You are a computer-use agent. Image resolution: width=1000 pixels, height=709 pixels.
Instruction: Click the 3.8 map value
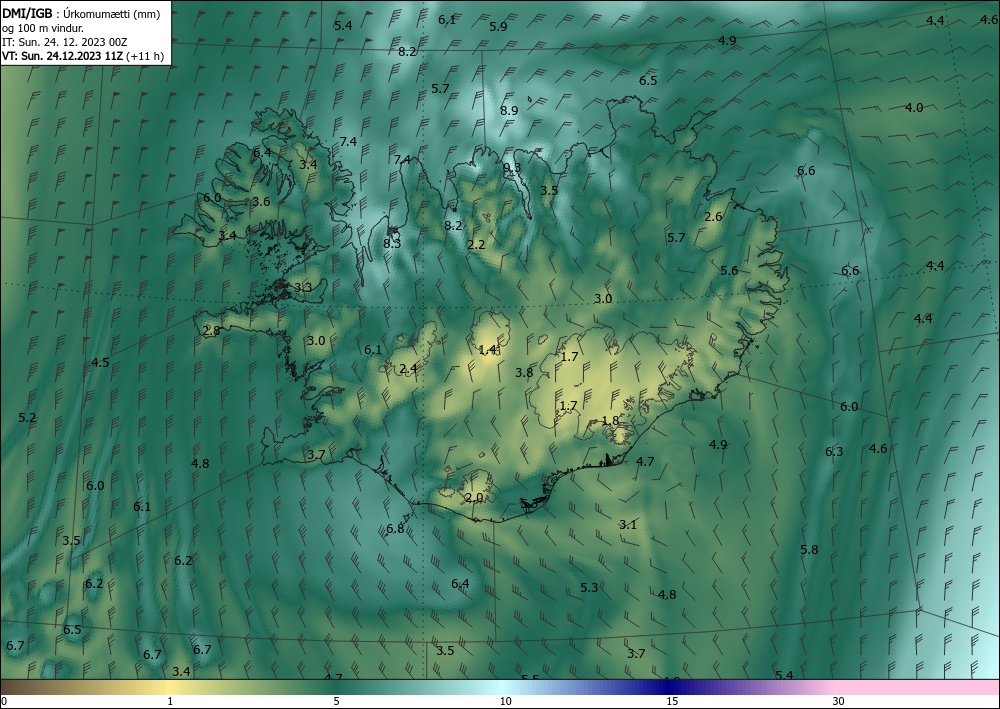click(x=524, y=373)
